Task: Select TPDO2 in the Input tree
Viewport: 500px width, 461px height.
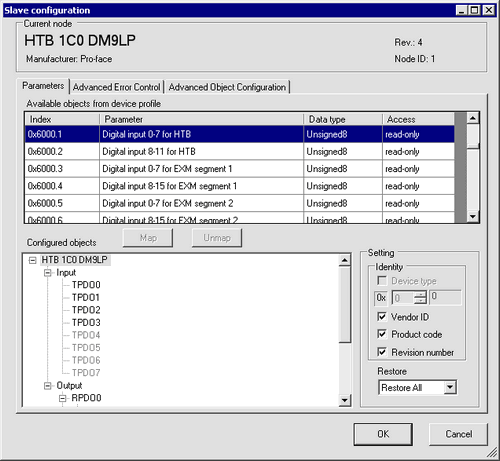Action: point(86,310)
